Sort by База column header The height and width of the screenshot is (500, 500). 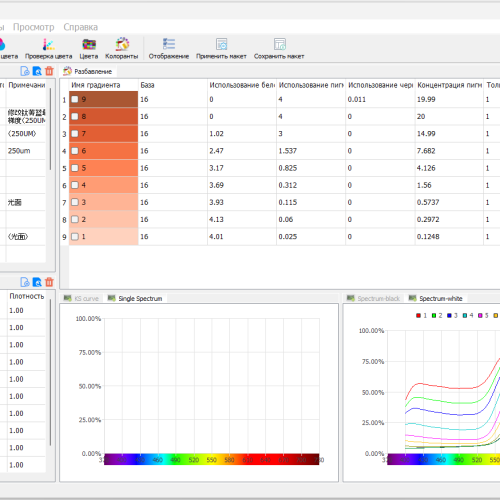click(173, 85)
